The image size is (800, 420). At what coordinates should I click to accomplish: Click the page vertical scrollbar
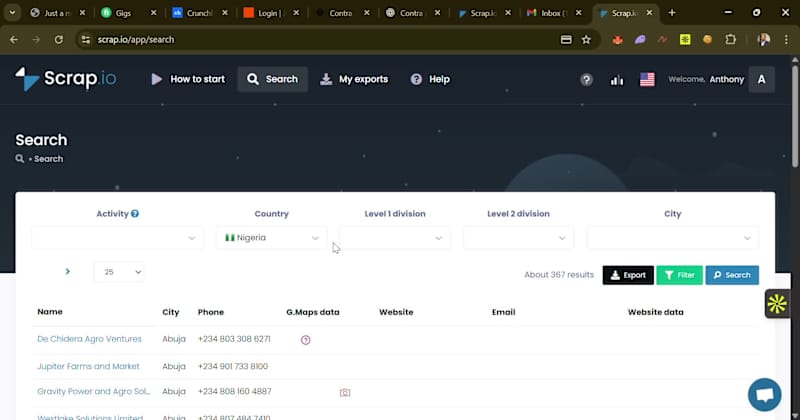pyautogui.click(x=795, y=114)
